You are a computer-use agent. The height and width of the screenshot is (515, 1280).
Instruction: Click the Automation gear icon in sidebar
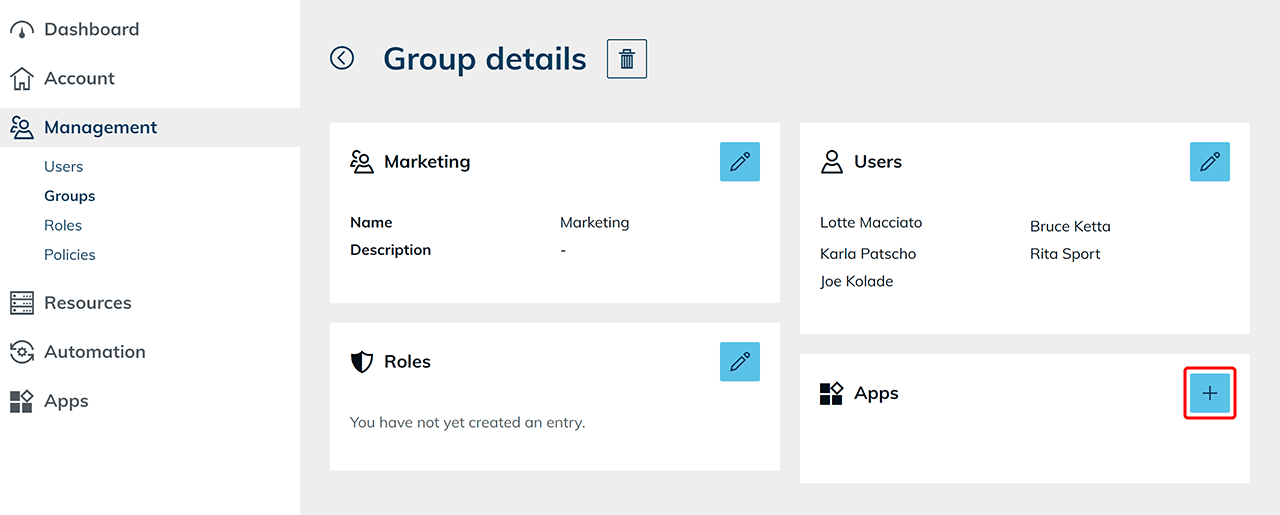coord(21,352)
